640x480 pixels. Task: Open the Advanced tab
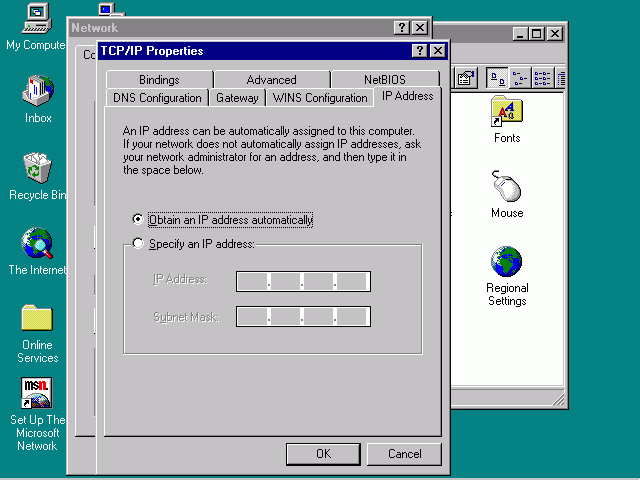point(271,80)
